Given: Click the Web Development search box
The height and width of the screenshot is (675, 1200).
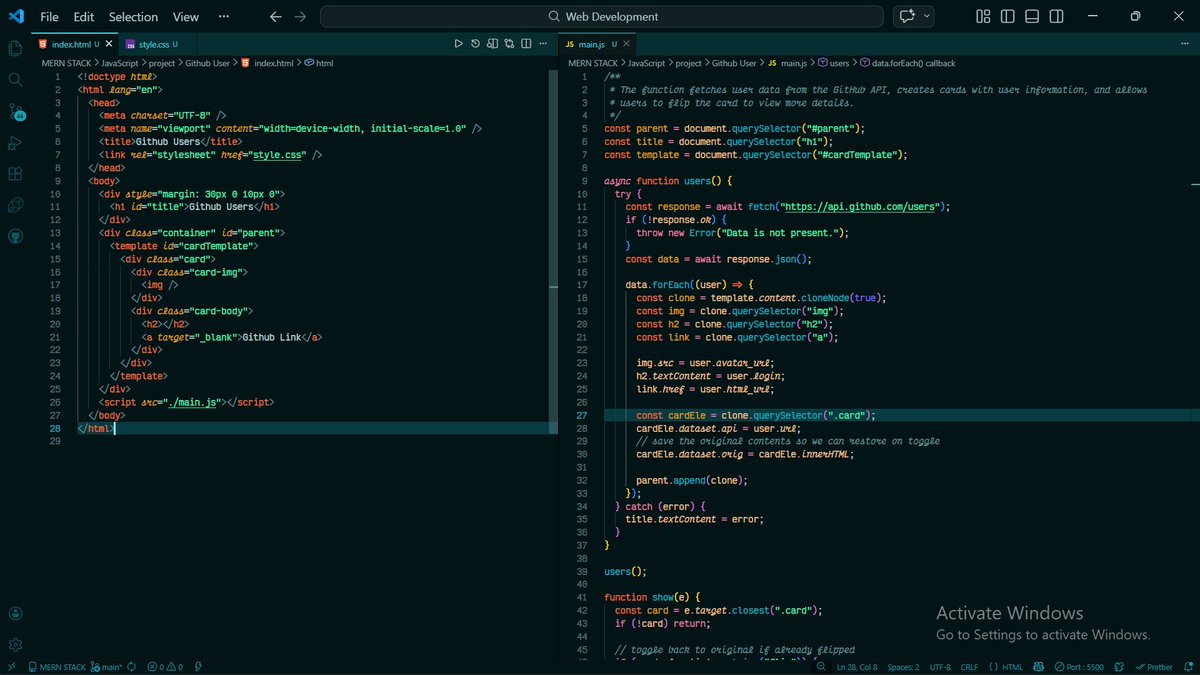Looking at the screenshot, I should tap(602, 16).
